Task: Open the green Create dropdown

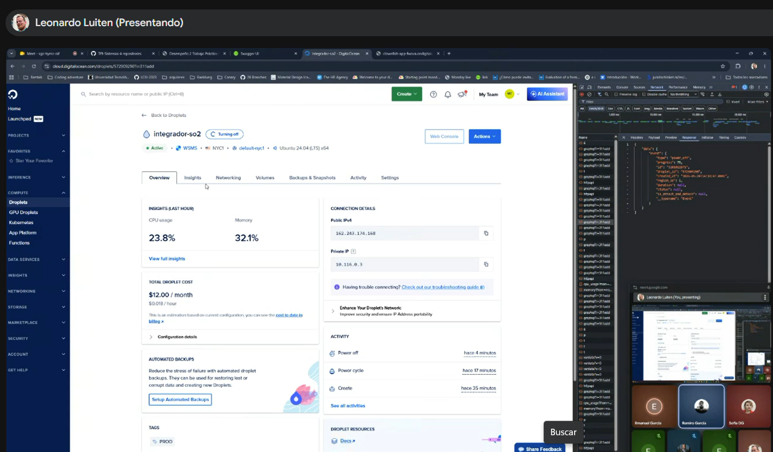Action: click(407, 94)
